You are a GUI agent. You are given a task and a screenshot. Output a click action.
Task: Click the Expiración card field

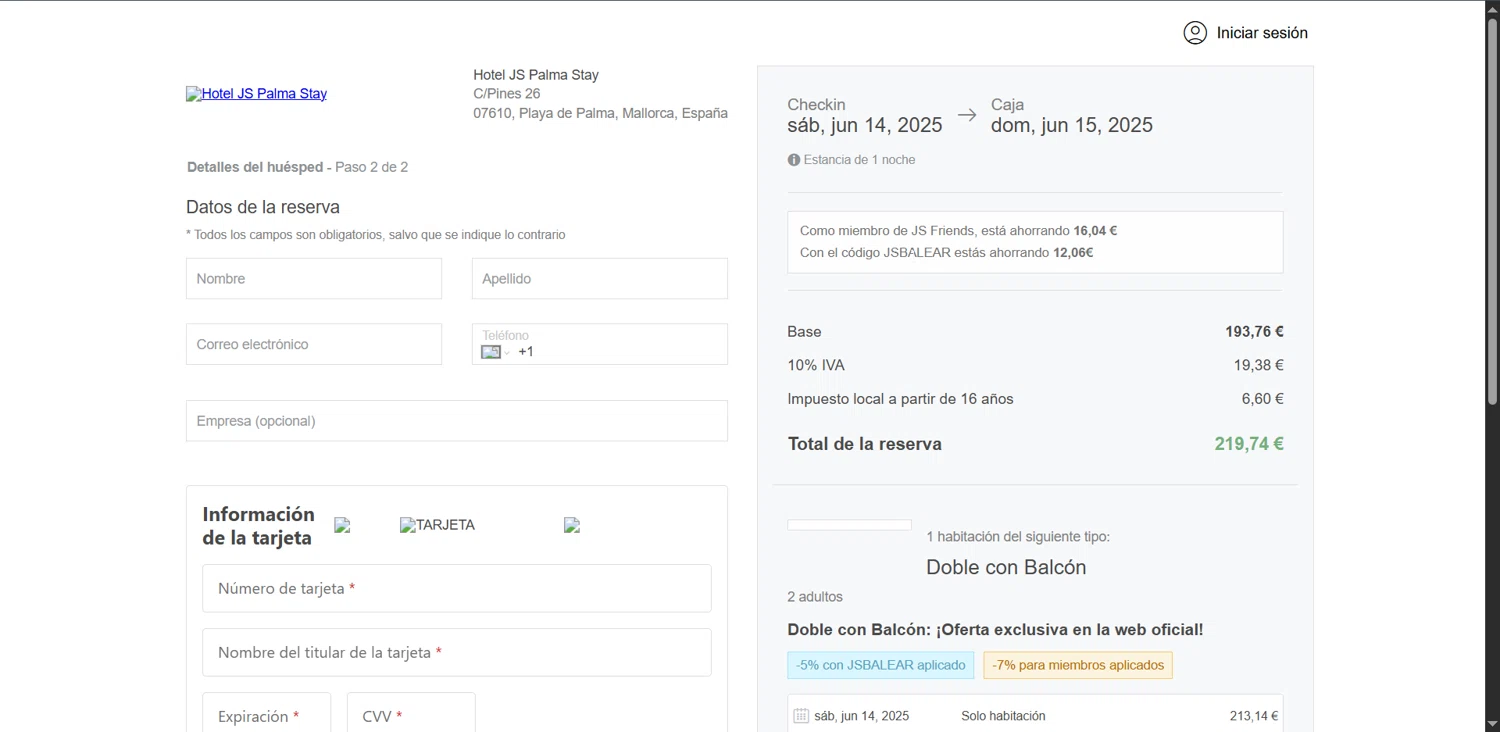(266, 714)
